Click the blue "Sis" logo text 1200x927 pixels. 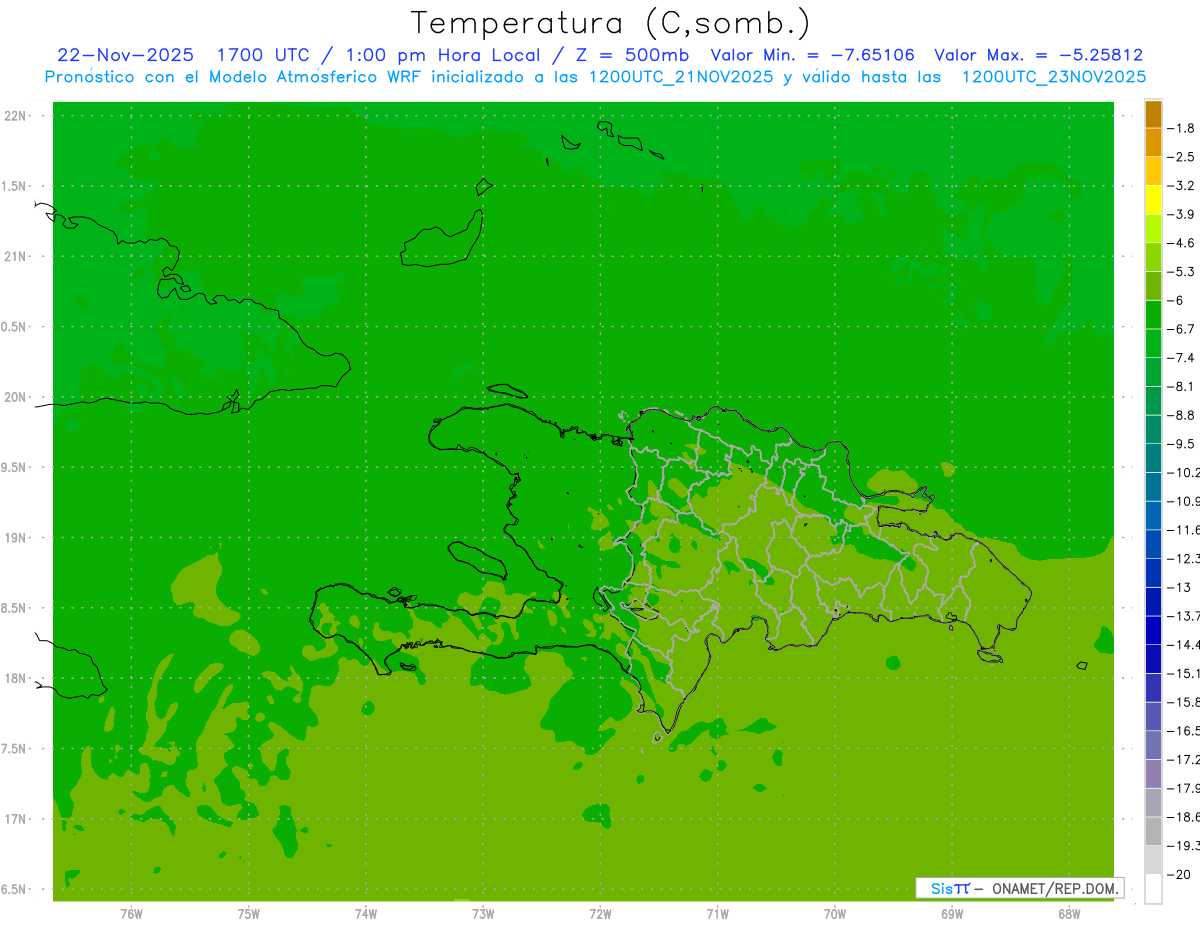point(941,888)
